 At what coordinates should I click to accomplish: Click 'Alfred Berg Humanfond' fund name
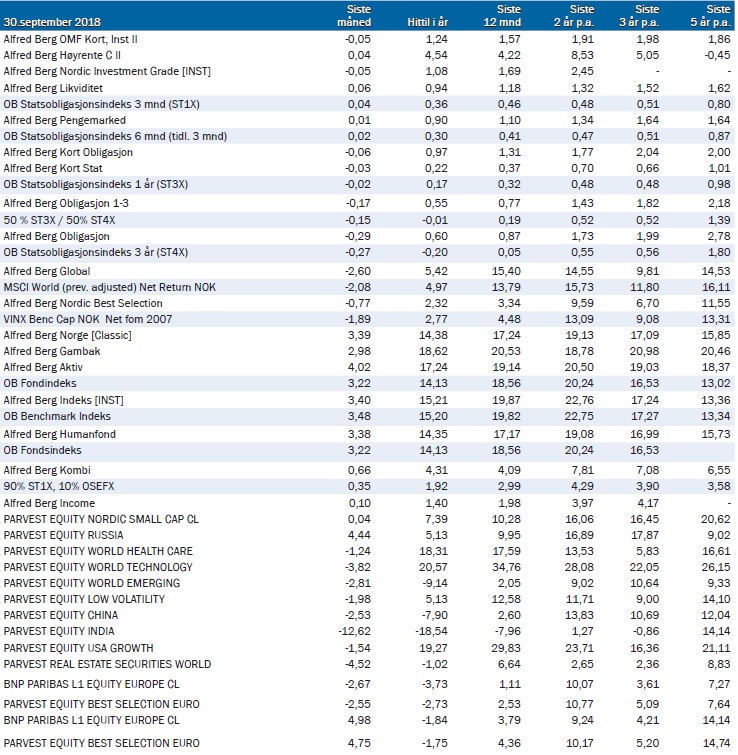[x=60, y=434]
